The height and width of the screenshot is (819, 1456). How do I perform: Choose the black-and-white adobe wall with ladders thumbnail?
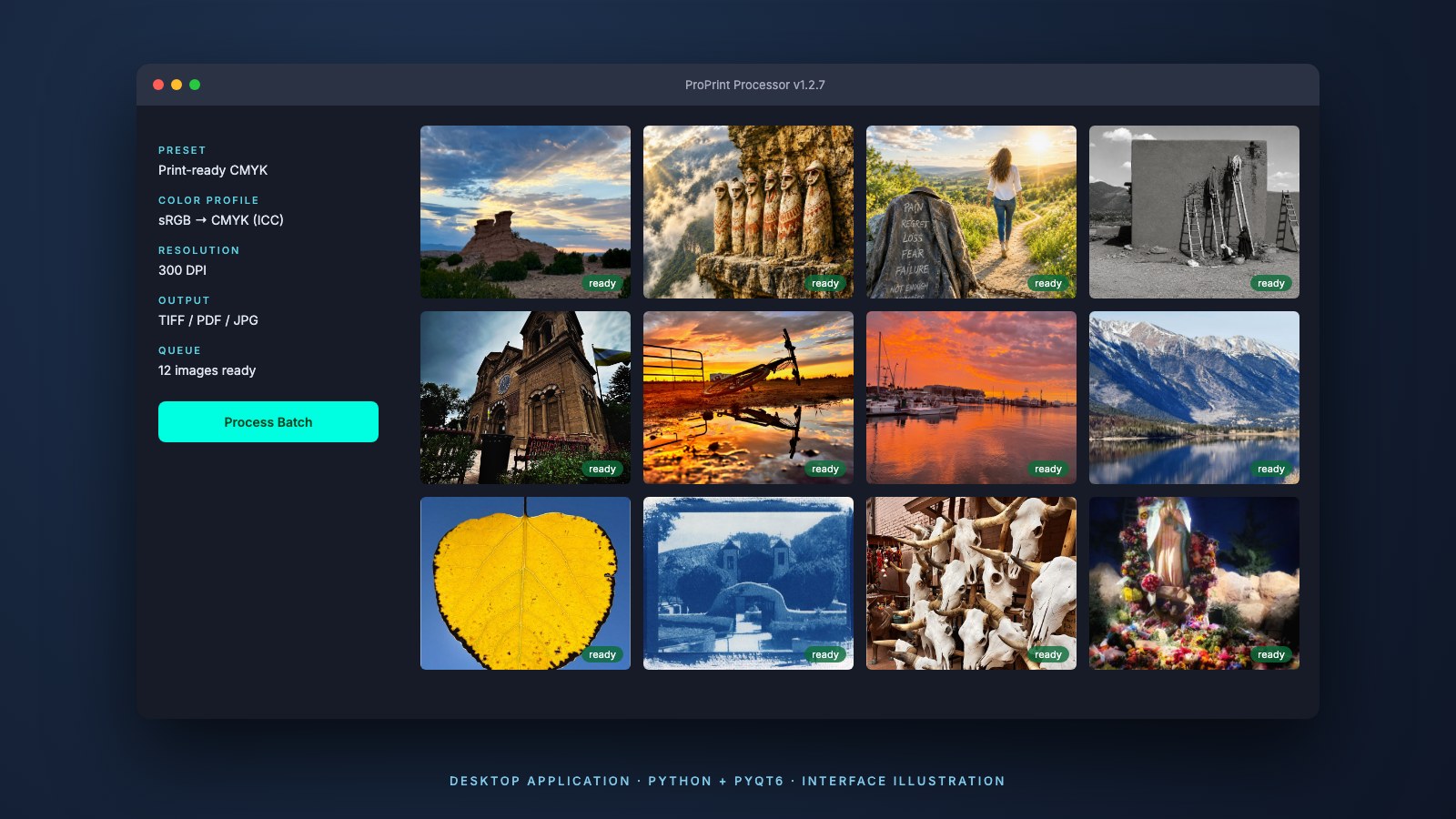click(1194, 212)
